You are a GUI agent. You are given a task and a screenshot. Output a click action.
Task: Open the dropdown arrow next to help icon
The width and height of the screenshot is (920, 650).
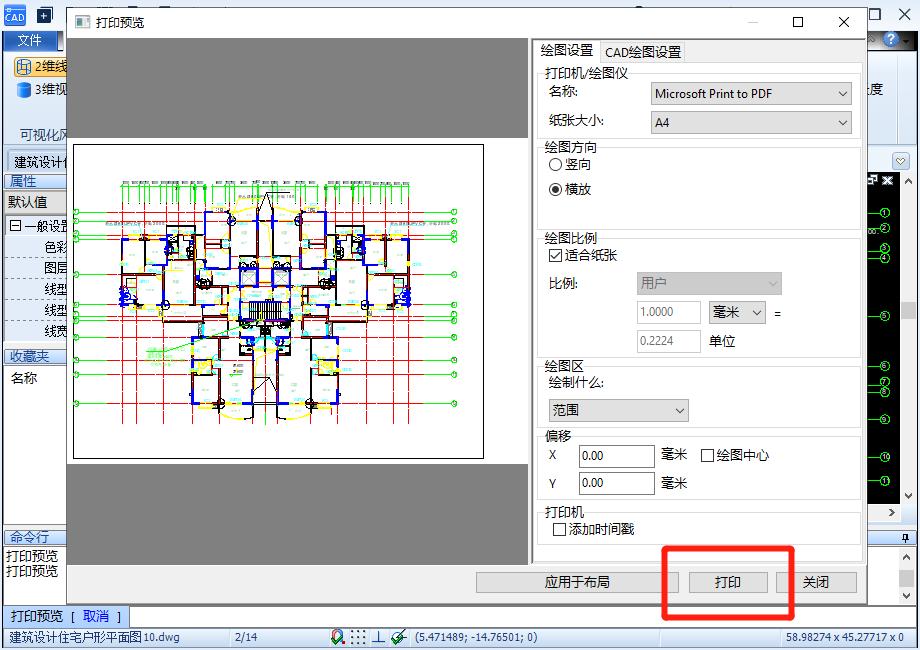click(908, 40)
